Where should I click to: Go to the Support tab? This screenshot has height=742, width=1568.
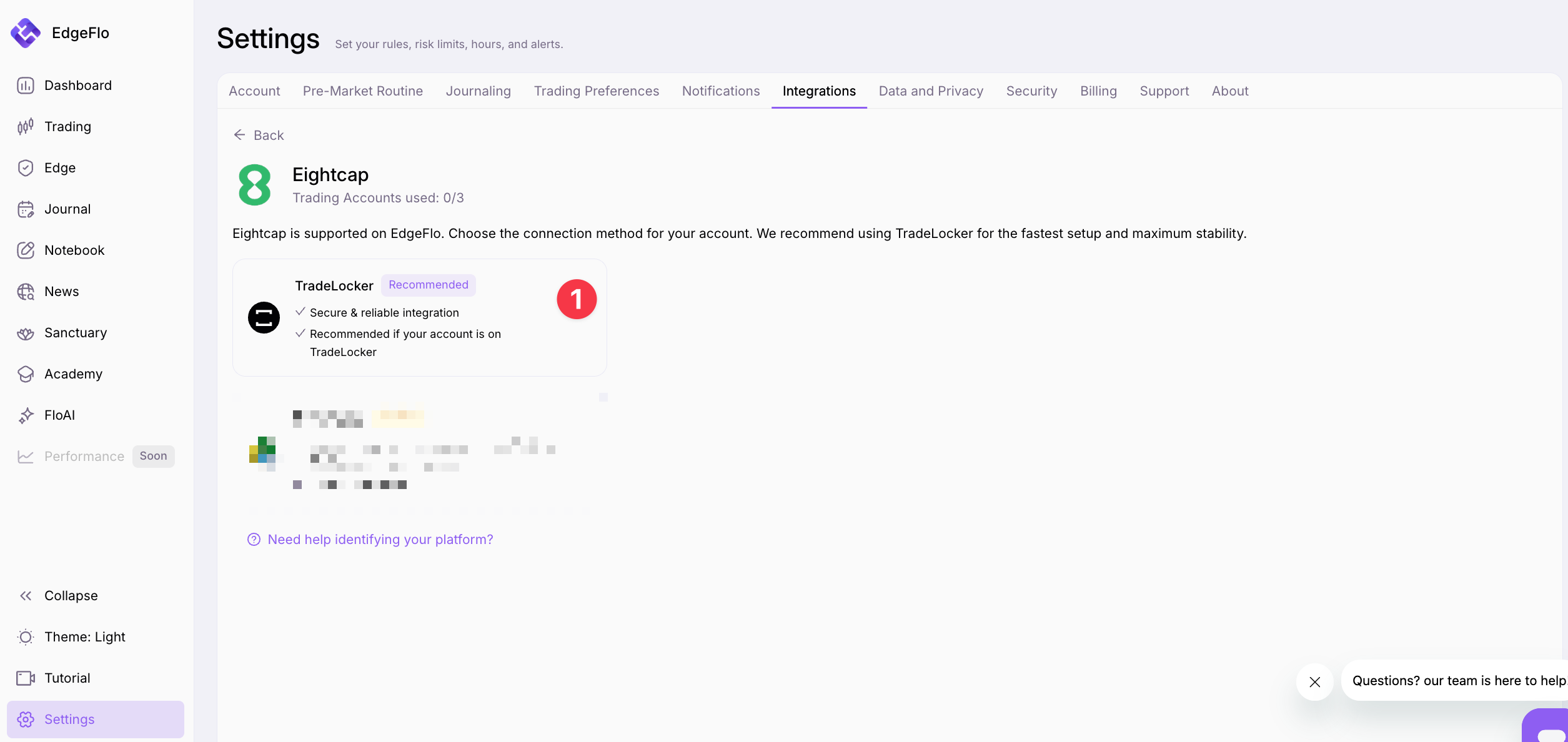(1164, 91)
